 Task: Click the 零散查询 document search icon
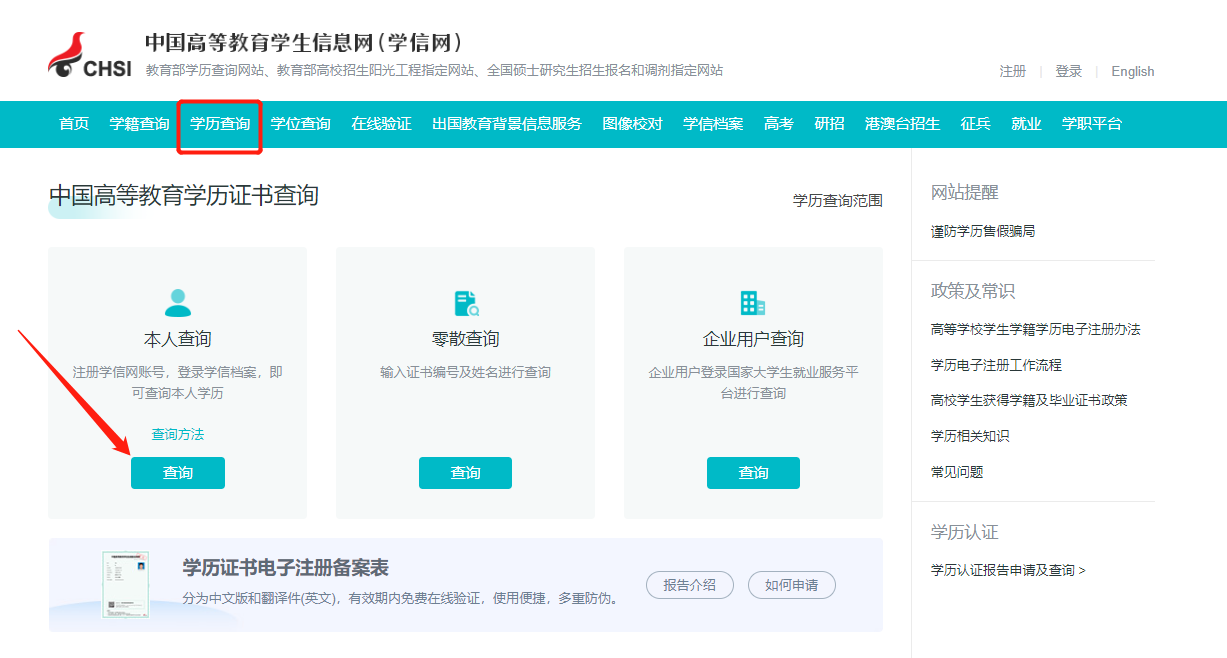click(466, 303)
